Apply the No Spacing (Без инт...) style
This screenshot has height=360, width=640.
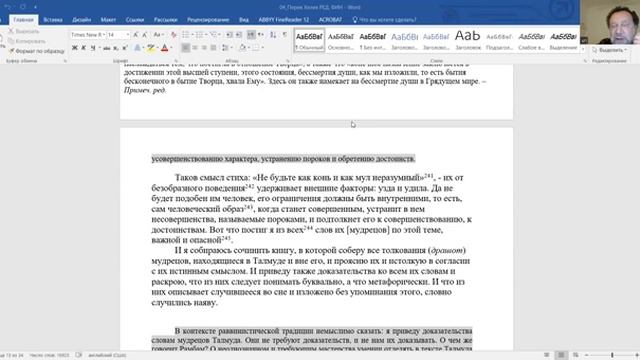tap(373, 40)
